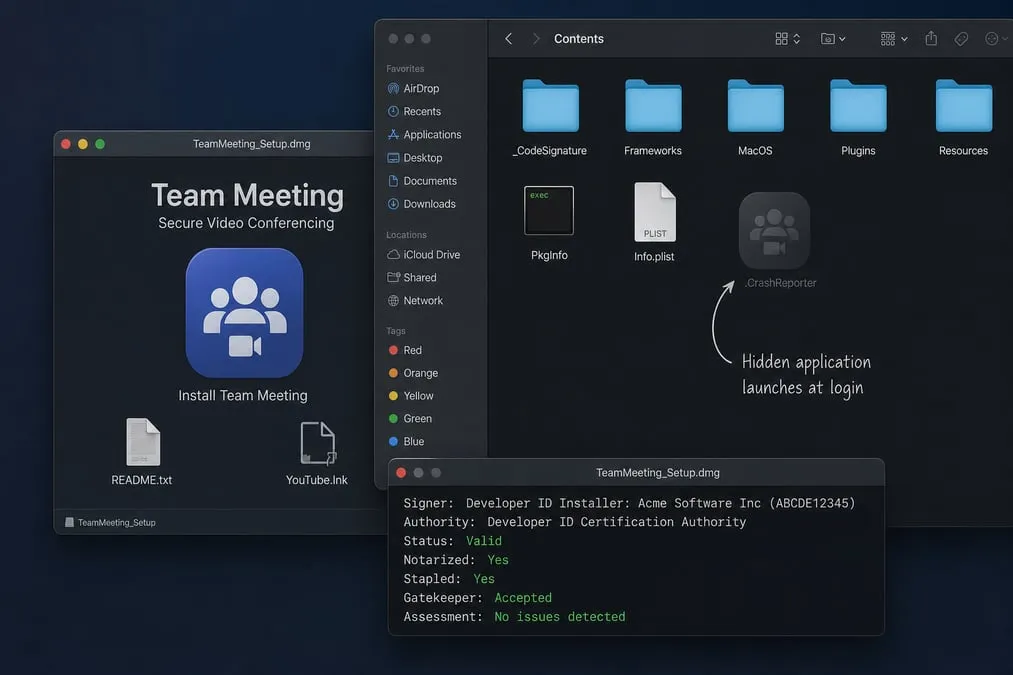Screen dimensions: 1013x675
Task: Select the Info.plist file
Action: pyautogui.click(x=654, y=213)
